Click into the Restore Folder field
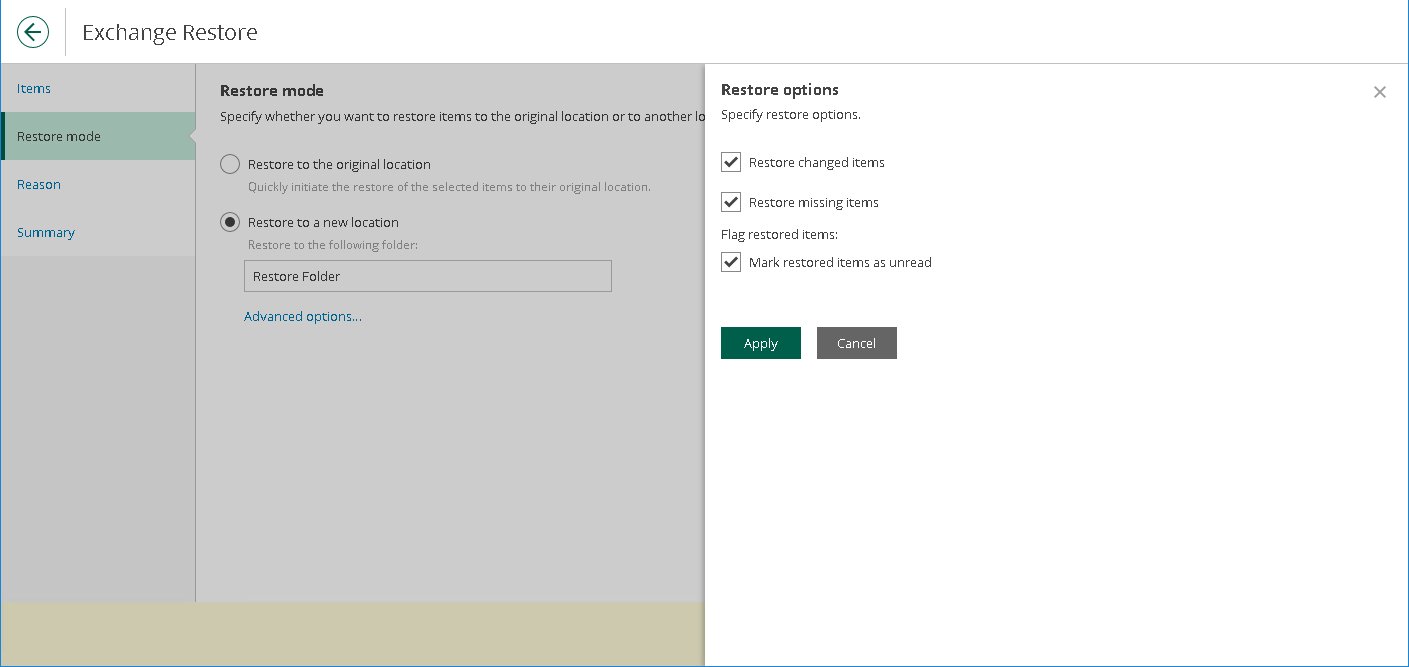The image size is (1409, 667). (x=427, y=277)
